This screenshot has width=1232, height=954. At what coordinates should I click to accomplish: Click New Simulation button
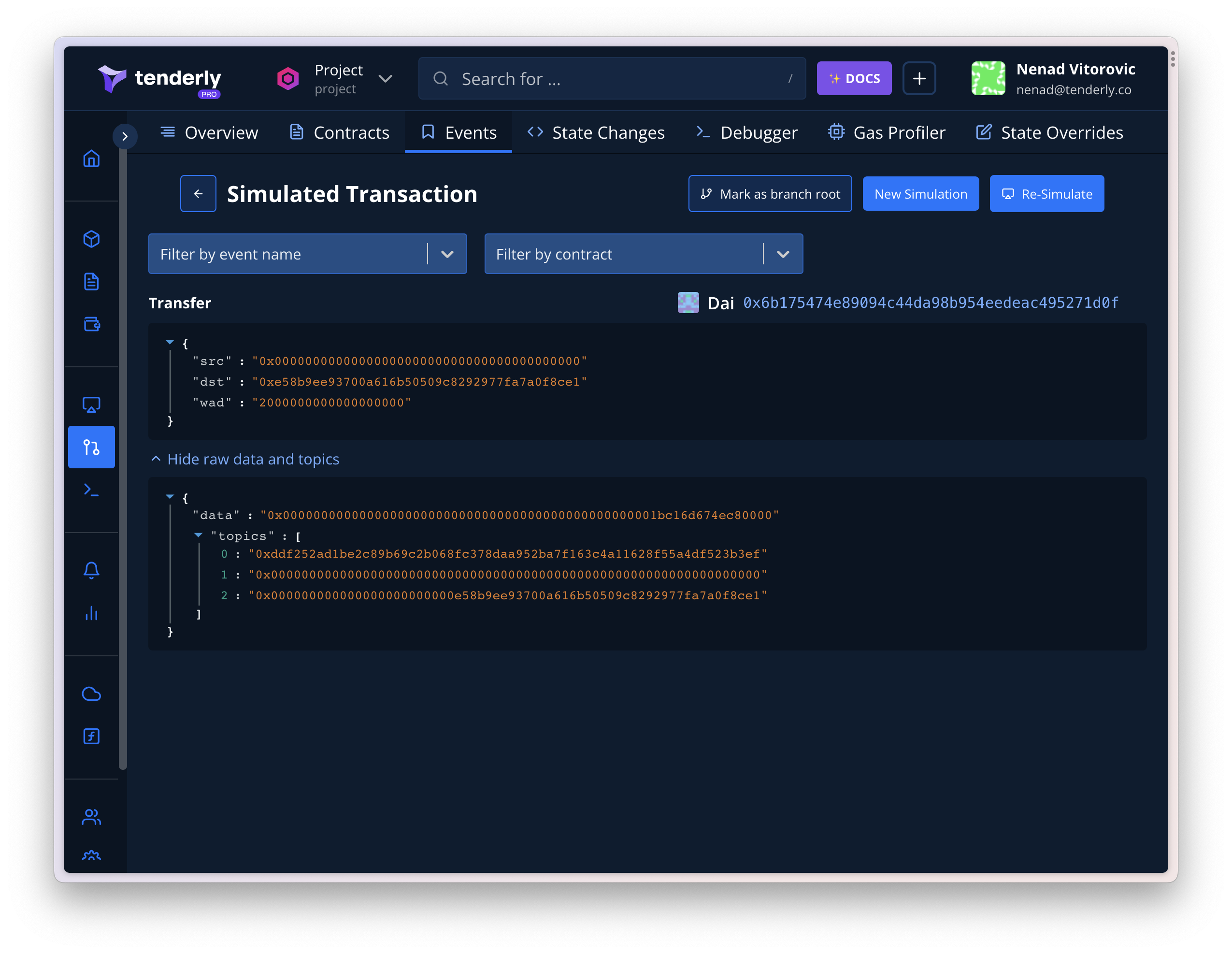click(920, 194)
